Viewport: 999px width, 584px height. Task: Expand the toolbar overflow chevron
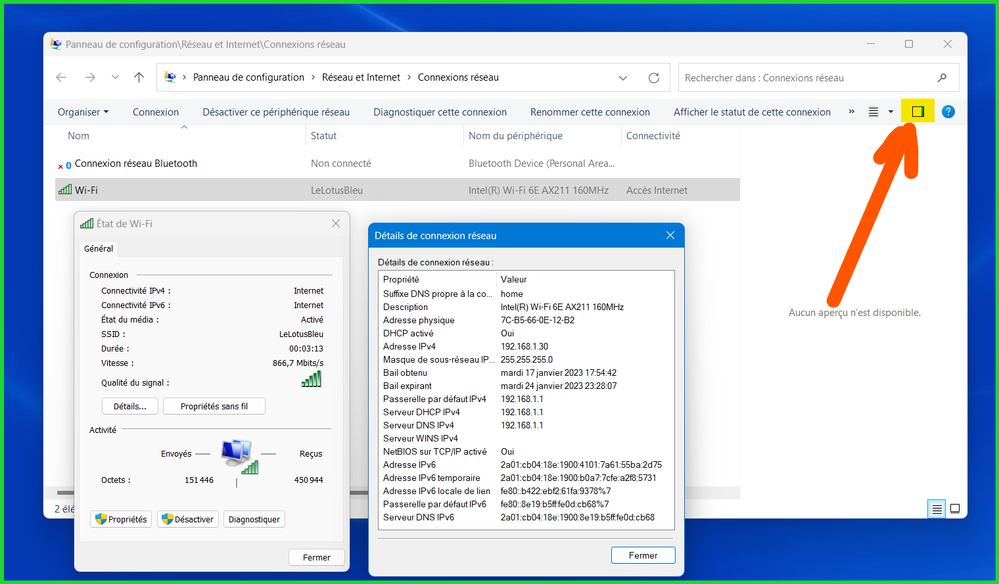851,112
